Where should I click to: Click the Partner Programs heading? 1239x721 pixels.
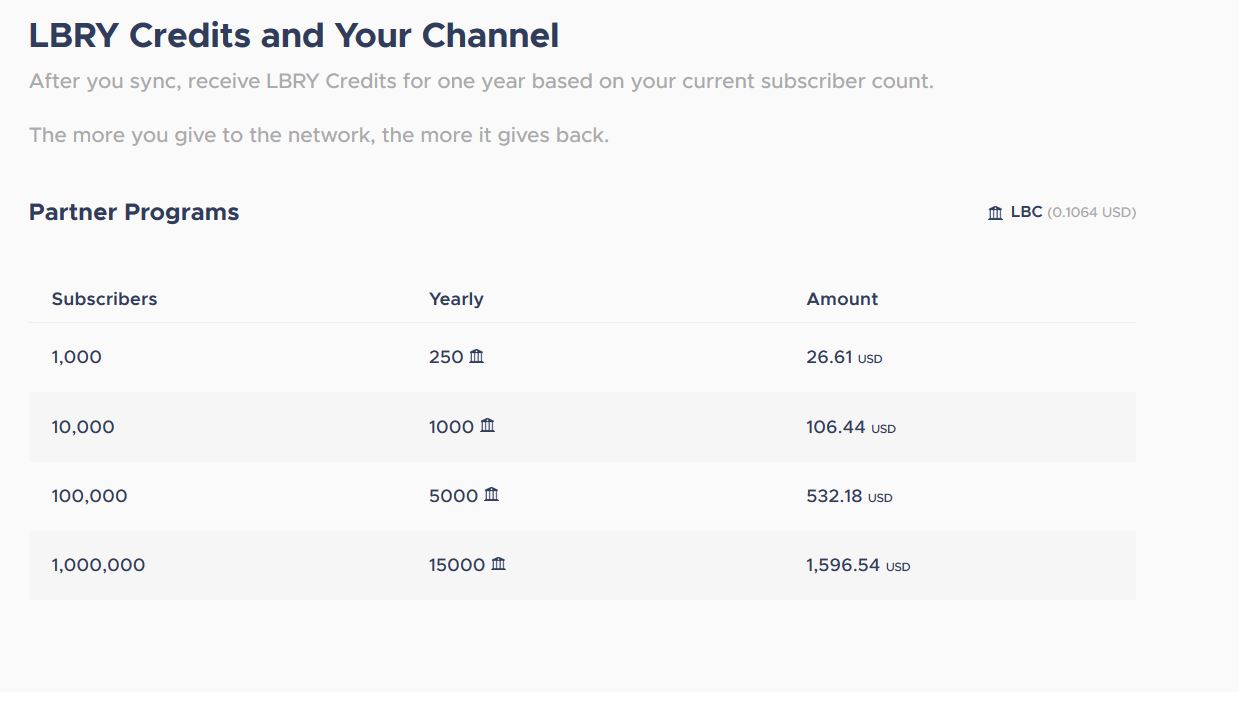click(x=134, y=212)
